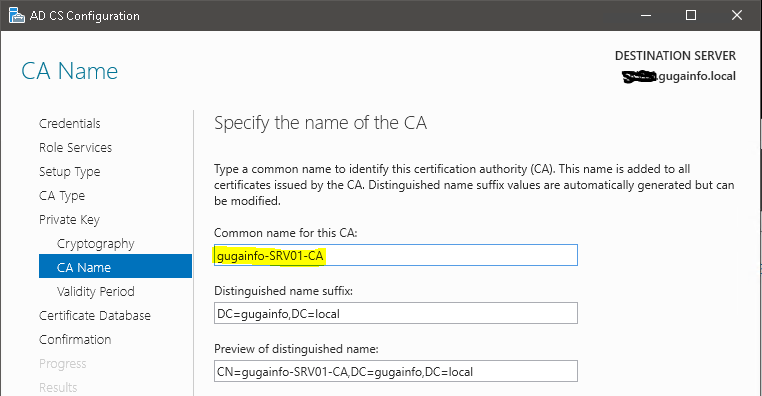Select Setup Type in the sidebar
This screenshot has width=762, height=396.
[69, 172]
